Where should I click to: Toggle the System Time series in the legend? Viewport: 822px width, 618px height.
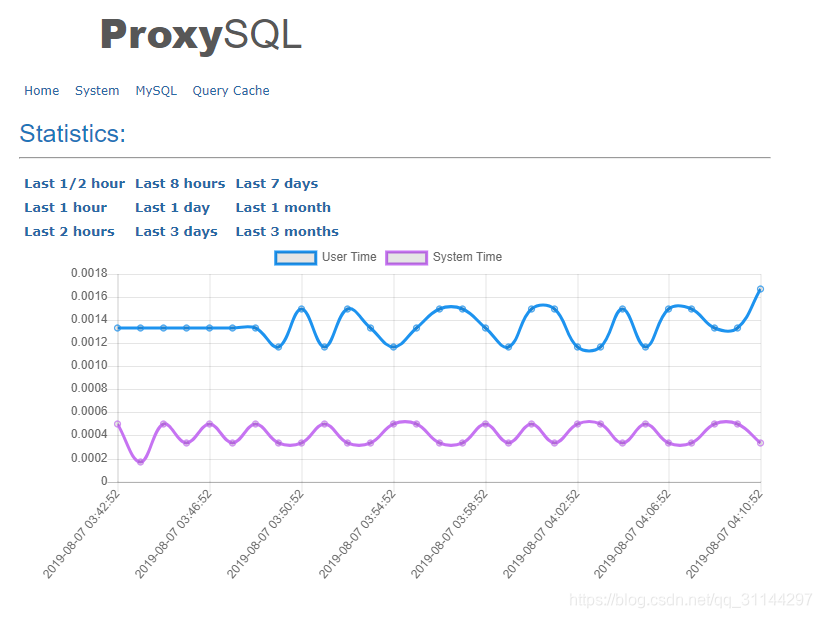pos(465,257)
